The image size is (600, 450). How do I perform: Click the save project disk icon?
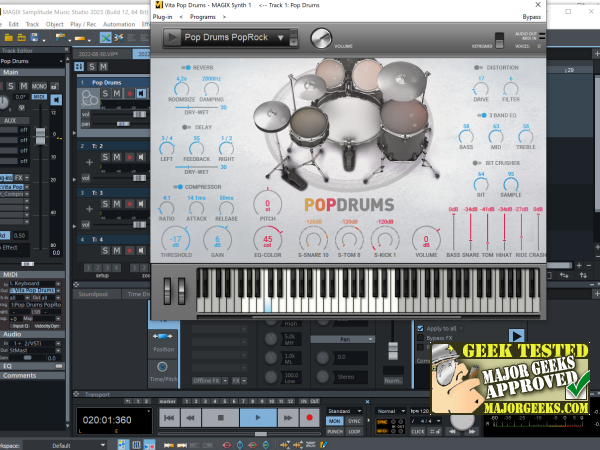click(34, 38)
